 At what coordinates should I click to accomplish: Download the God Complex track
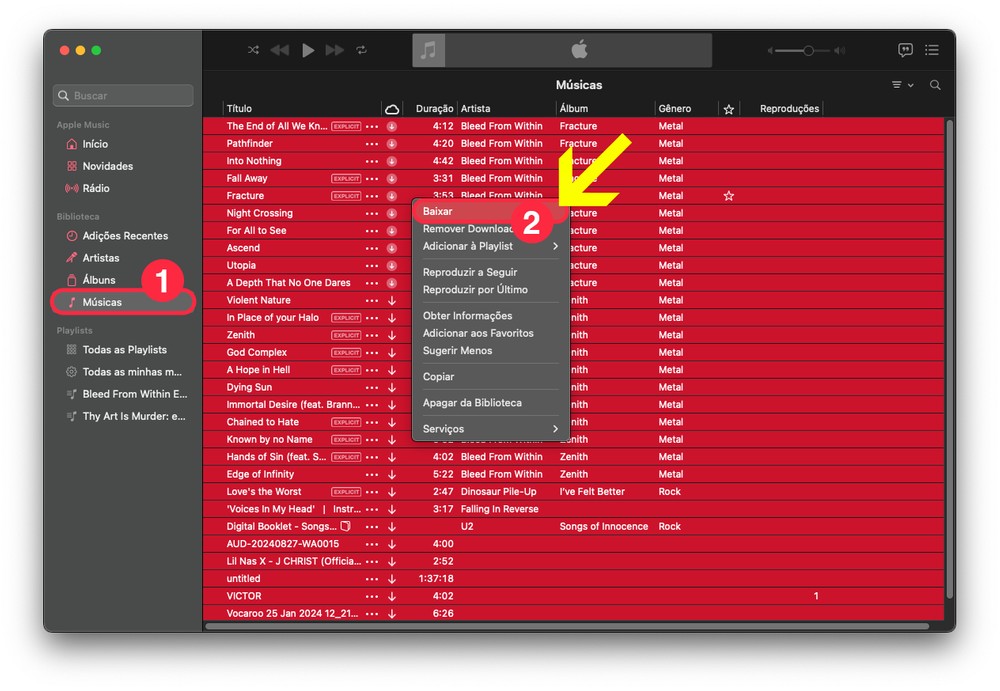[392, 353]
